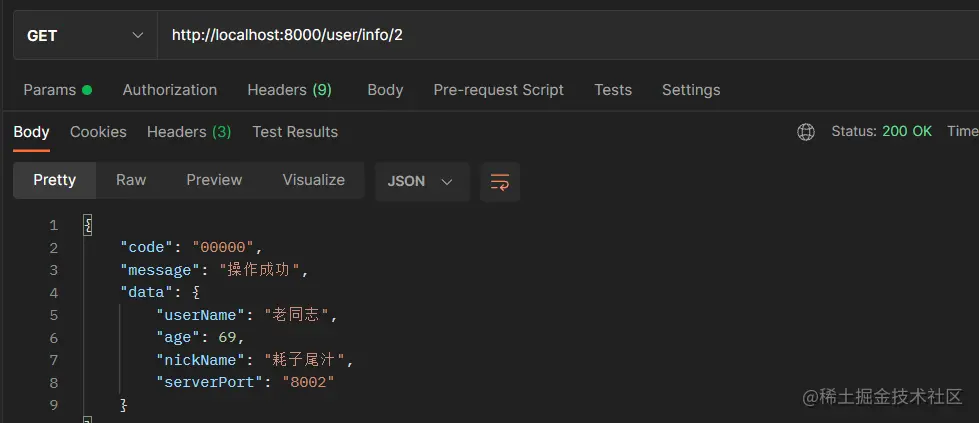Screen dimensions: 979x423
Task: Click the "8002" value
Action: pos(308,382)
